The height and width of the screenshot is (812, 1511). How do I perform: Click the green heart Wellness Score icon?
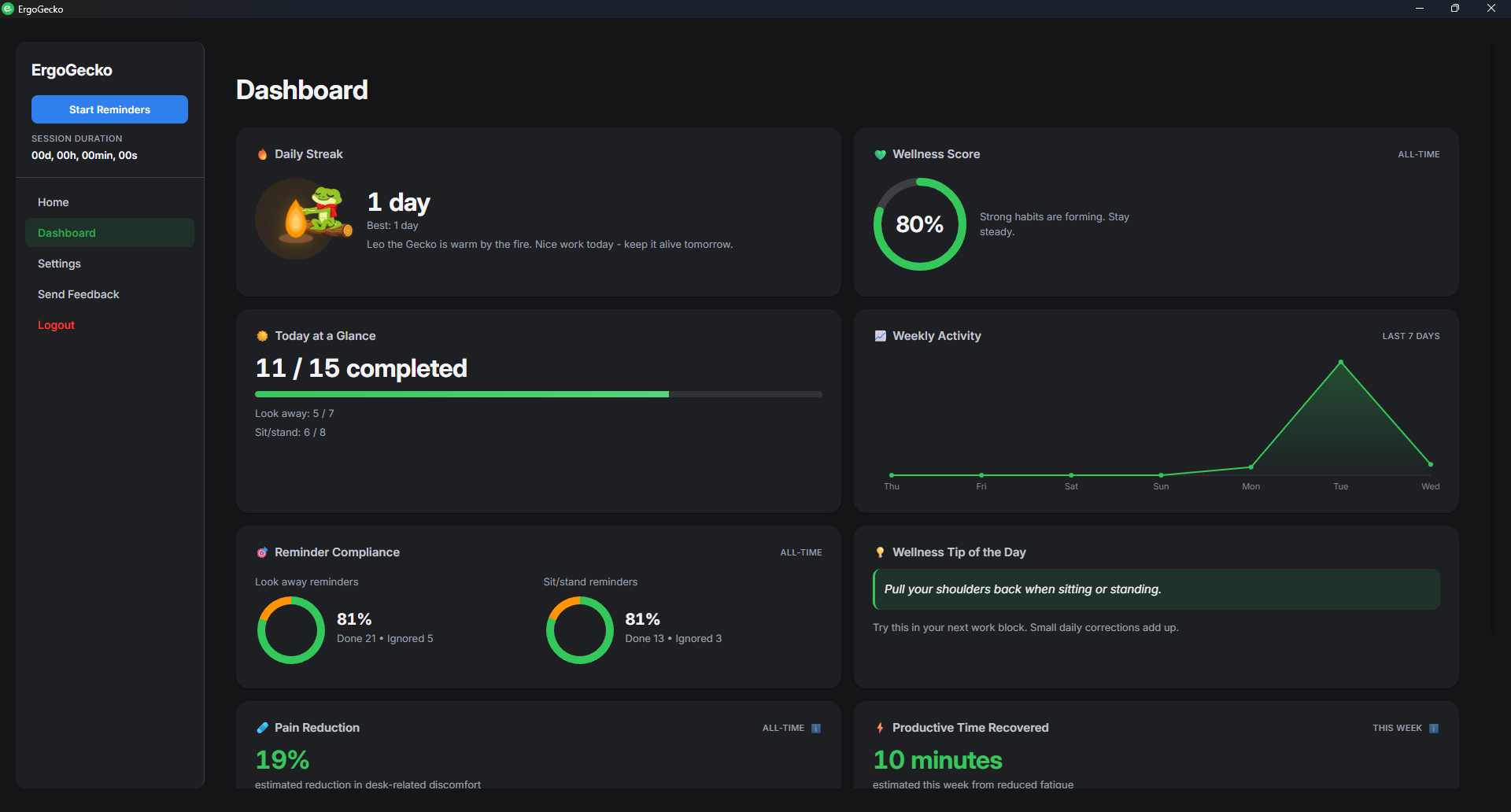click(x=879, y=154)
